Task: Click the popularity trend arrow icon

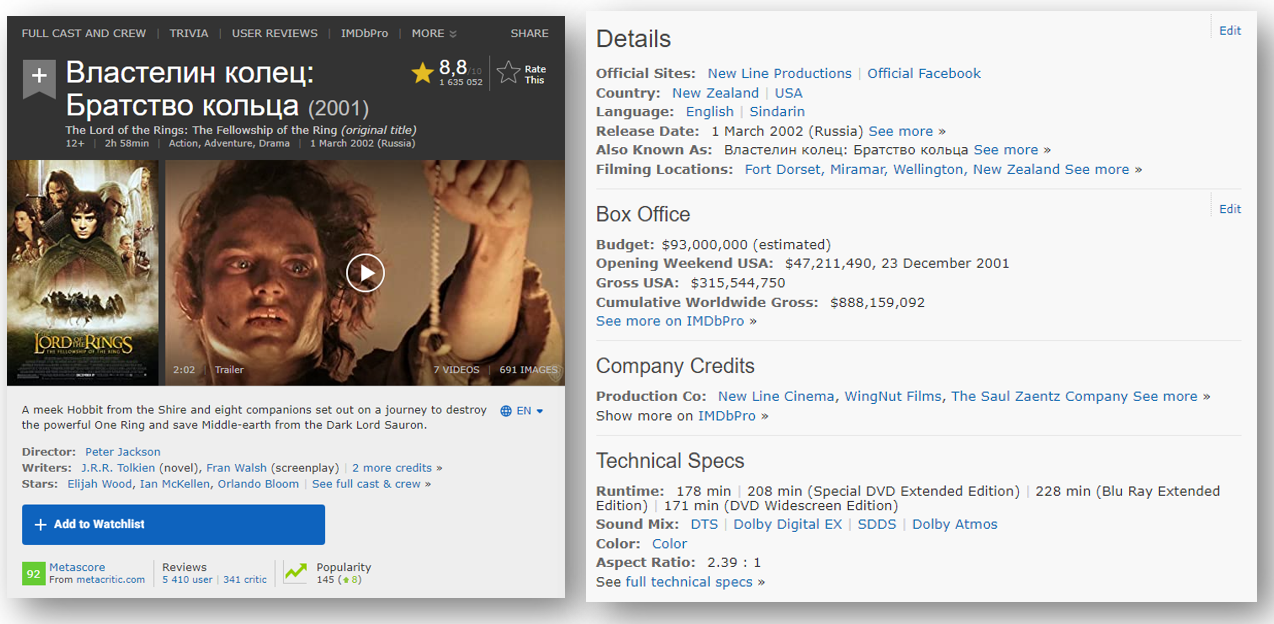Action: tap(296, 572)
